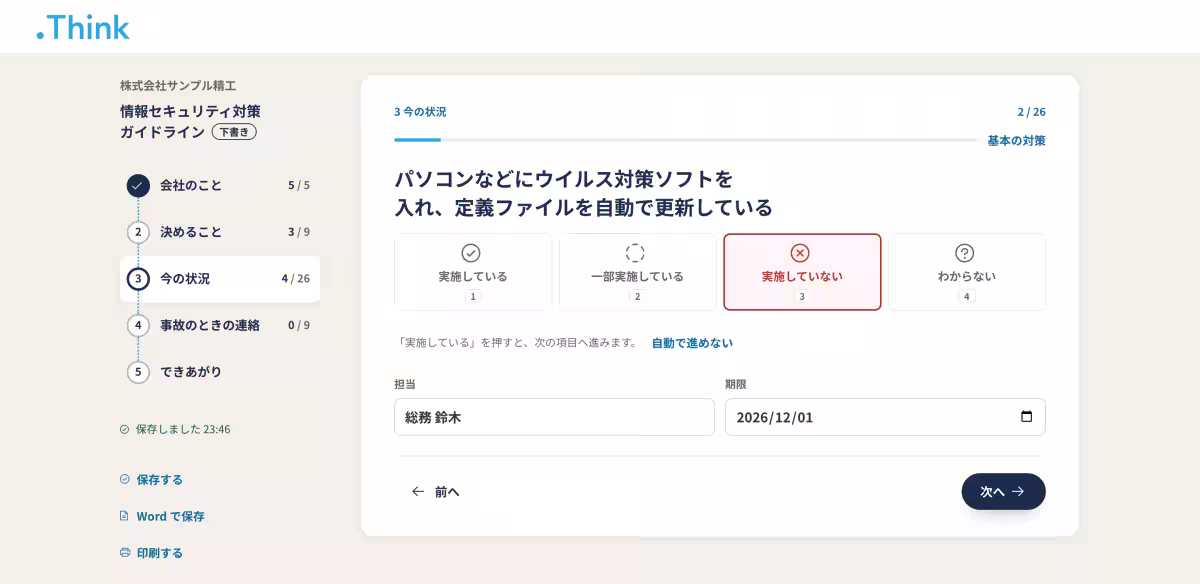Click the '期限' date field 2026/12/01
Image resolution: width=1200 pixels, height=584 pixels.
point(885,417)
